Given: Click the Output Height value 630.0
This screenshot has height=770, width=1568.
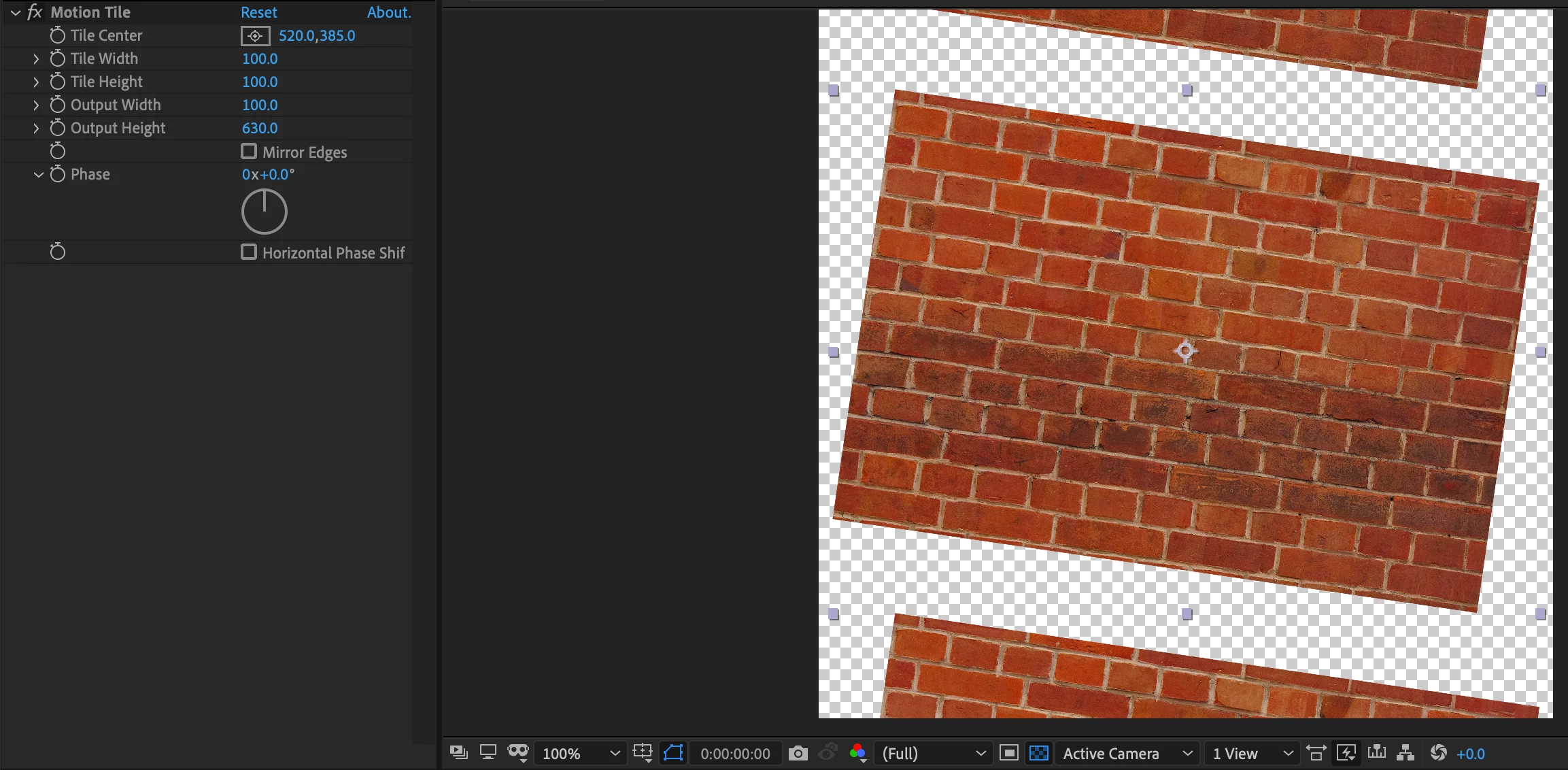Looking at the screenshot, I should pos(260,128).
